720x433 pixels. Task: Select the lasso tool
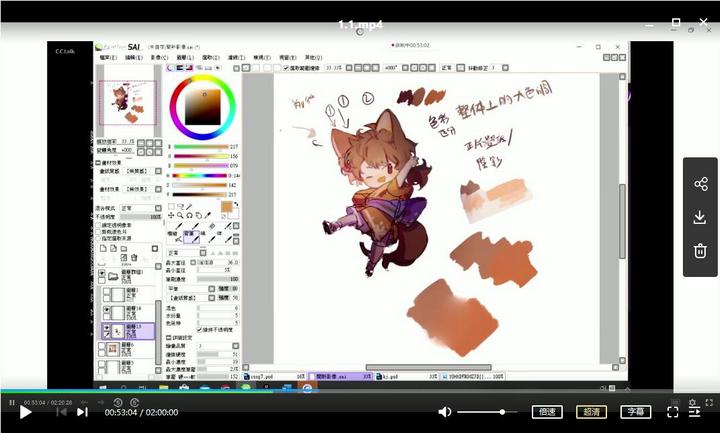(x=180, y=207)
